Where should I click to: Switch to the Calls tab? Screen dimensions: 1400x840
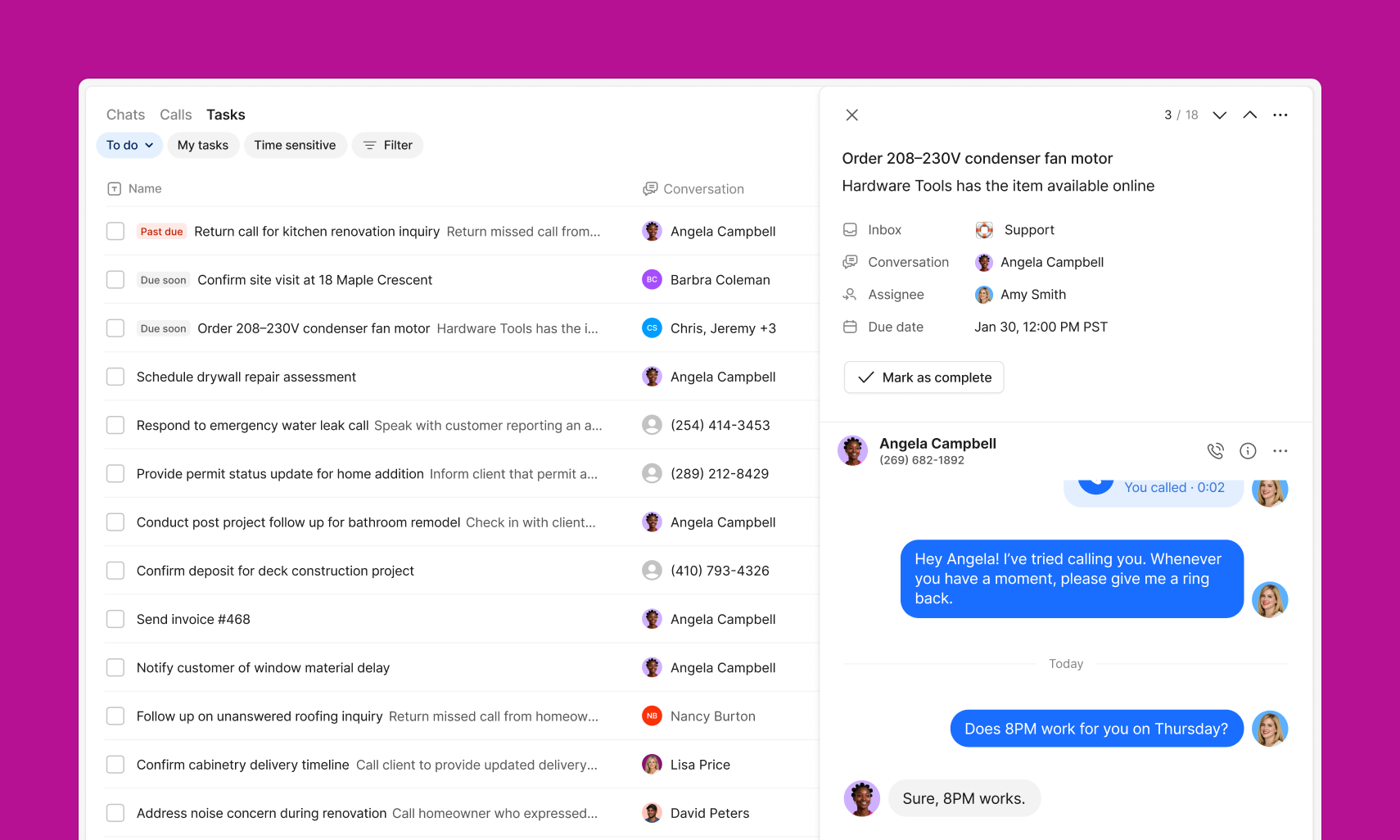coord(176,115)
